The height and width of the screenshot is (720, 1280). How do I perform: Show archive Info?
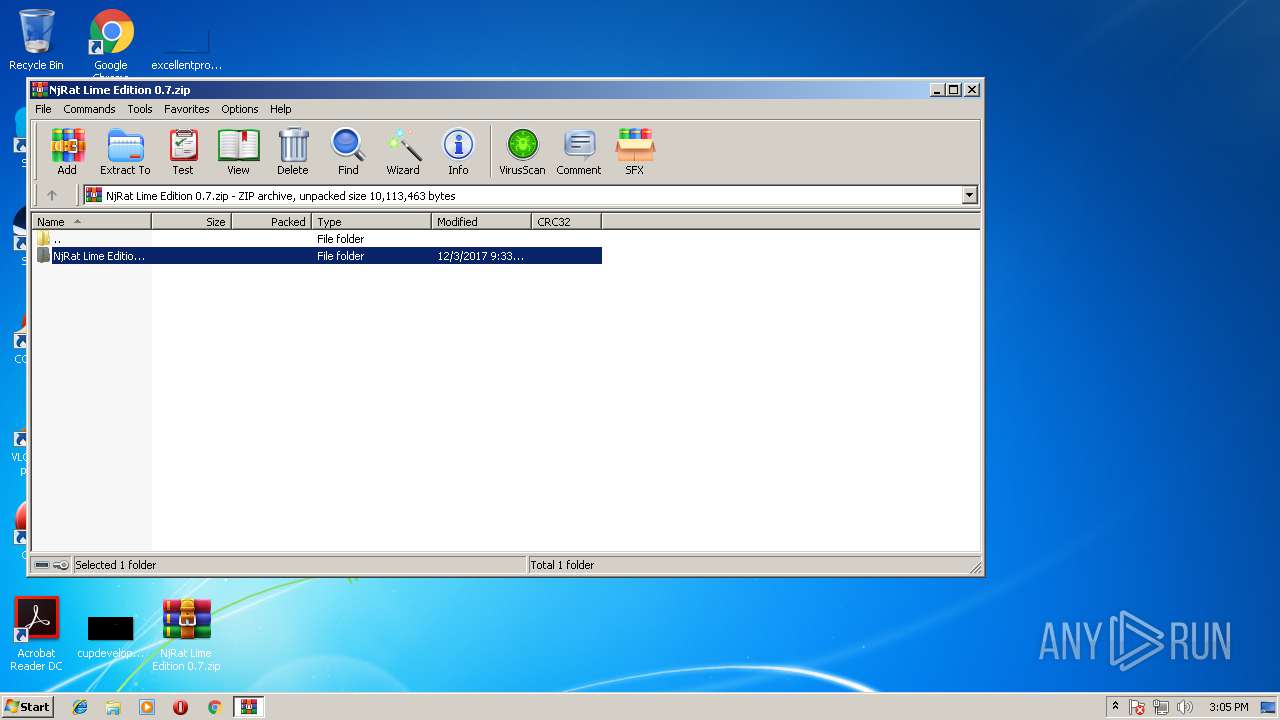coord(458,152)
